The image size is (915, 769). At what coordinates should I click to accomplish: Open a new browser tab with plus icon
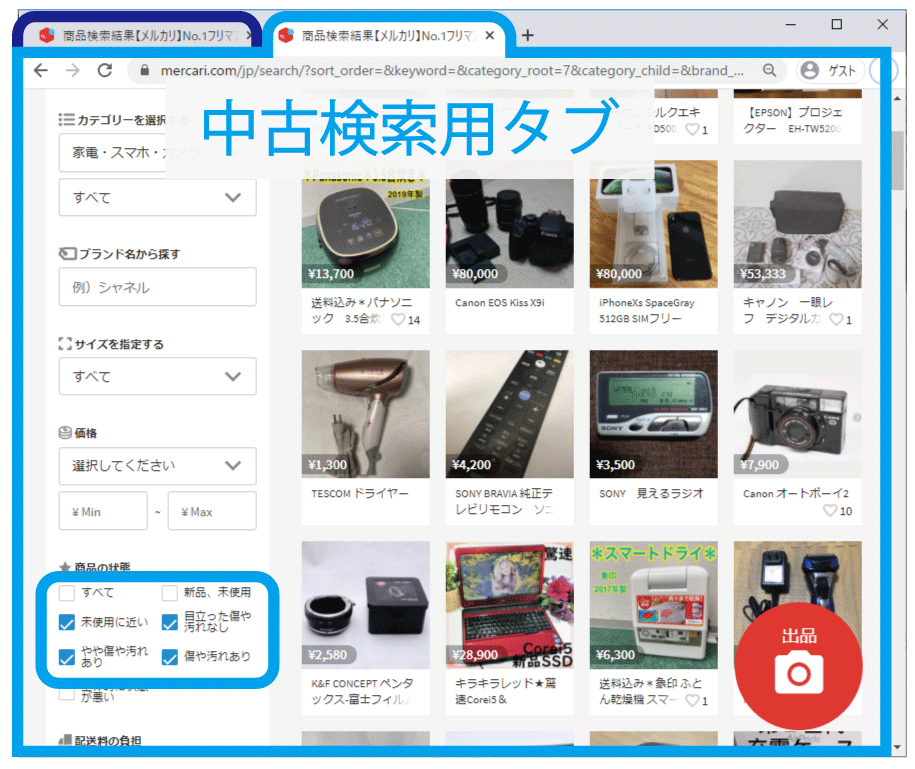click(528, 36)
